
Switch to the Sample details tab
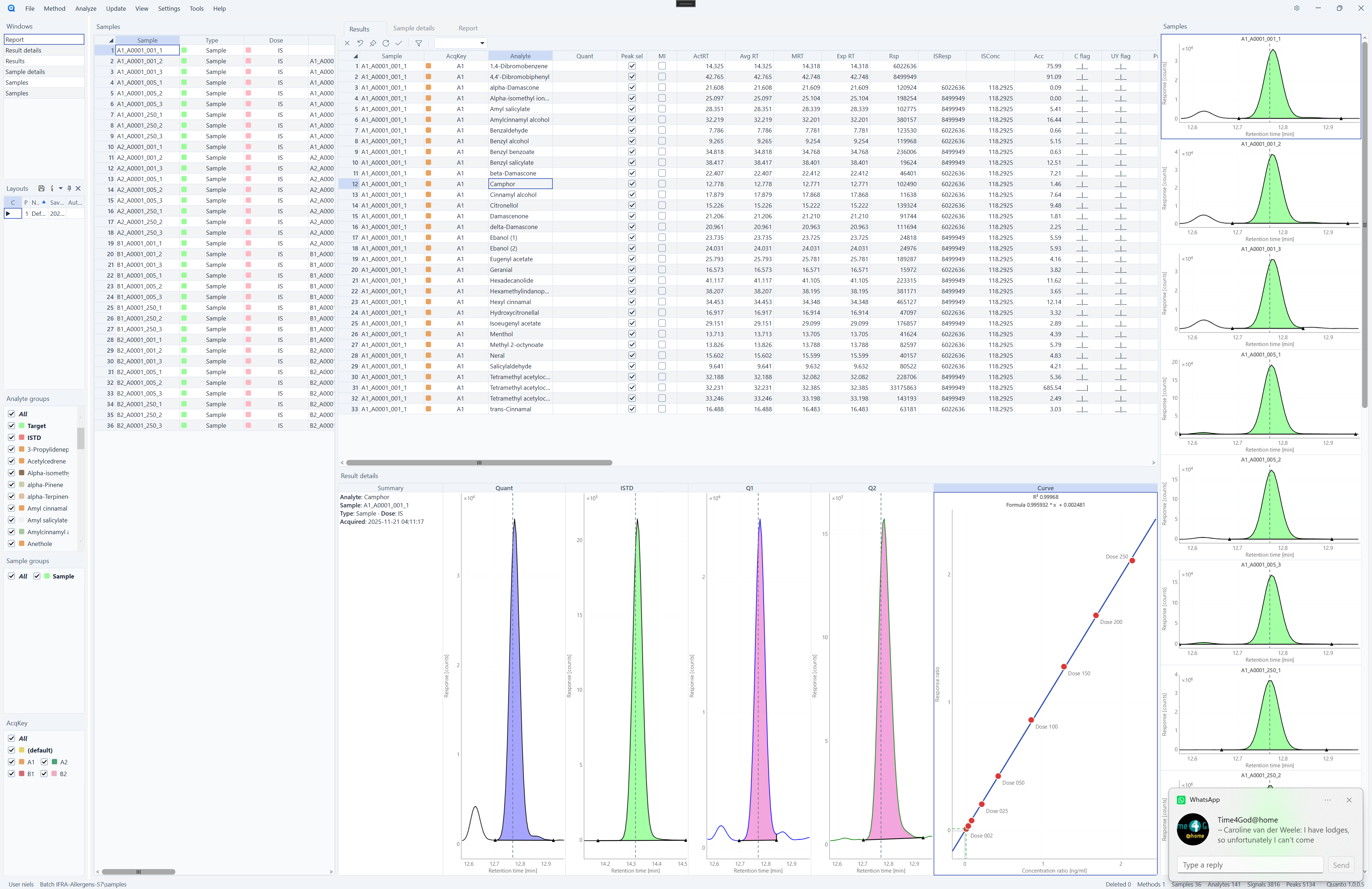point(413,28)
